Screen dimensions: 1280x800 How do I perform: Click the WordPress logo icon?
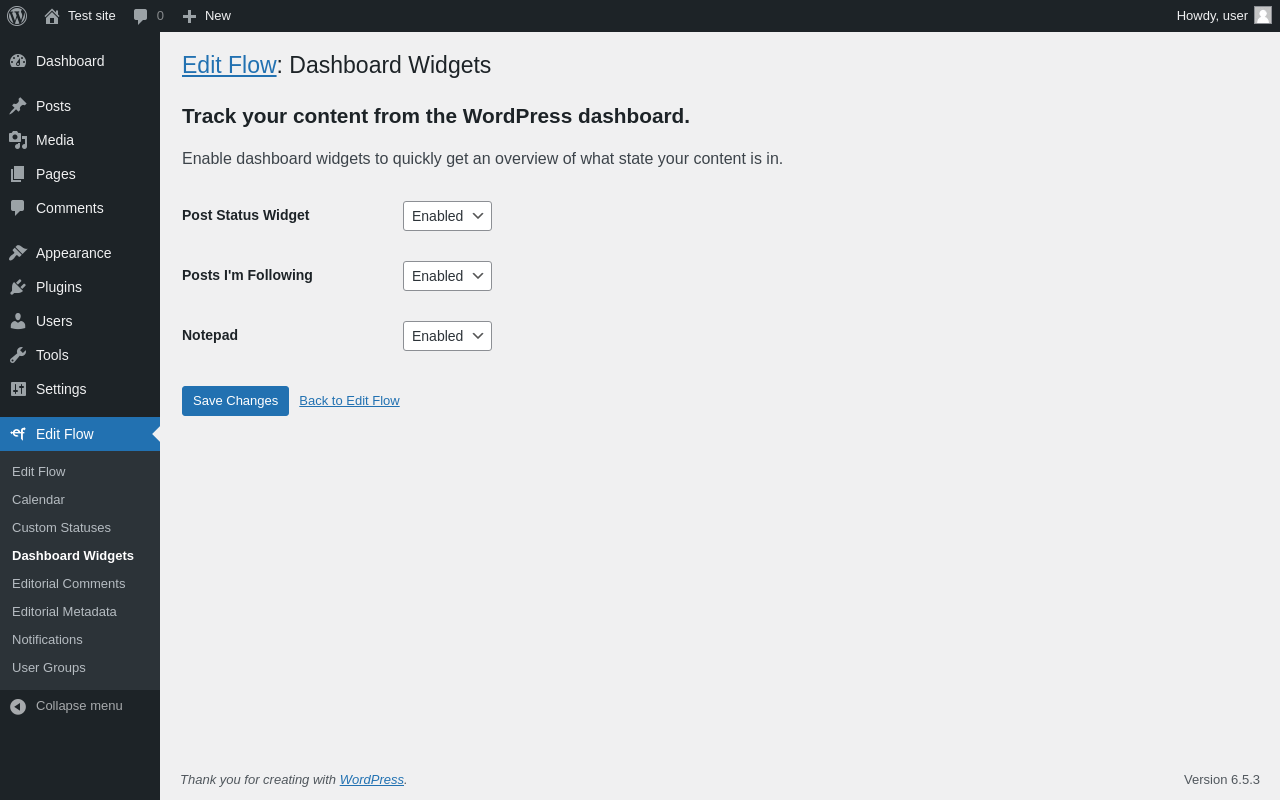[x=17, y=16]
